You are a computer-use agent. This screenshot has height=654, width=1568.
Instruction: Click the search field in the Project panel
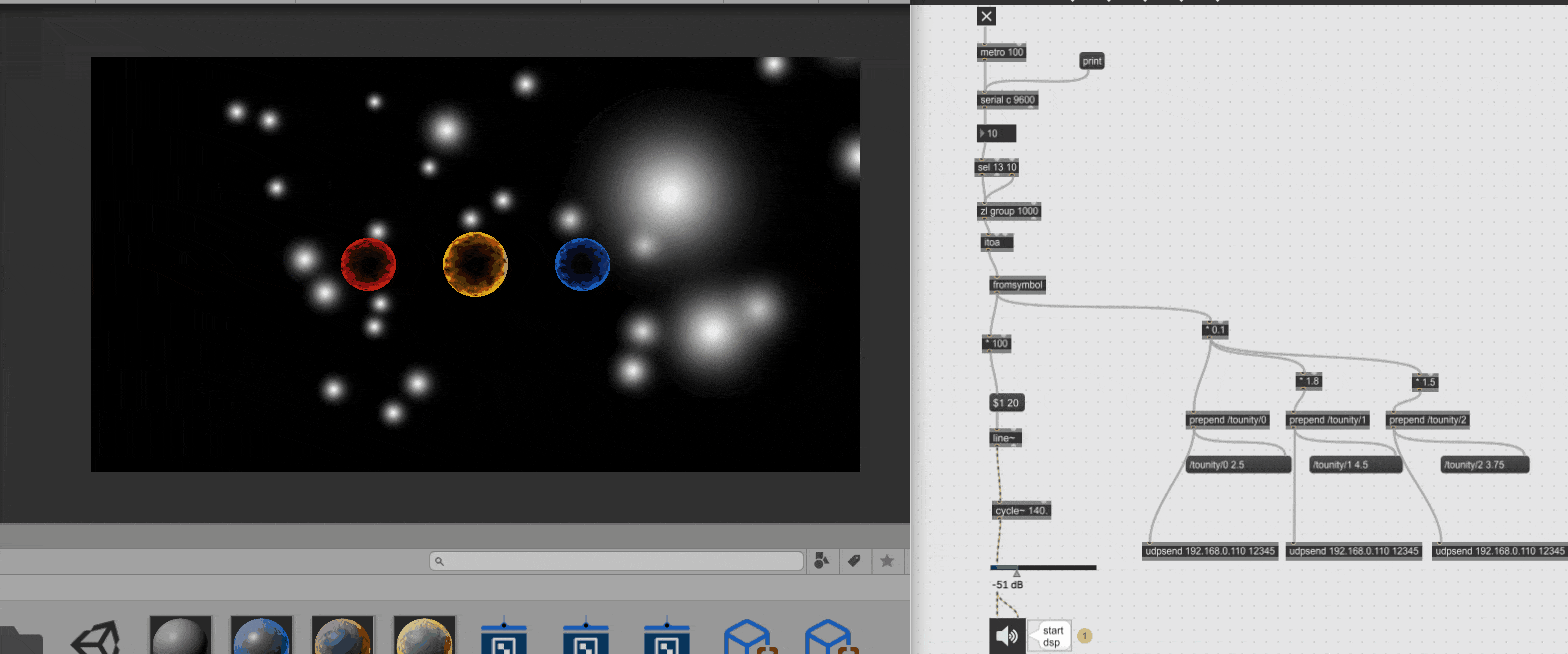617,562
